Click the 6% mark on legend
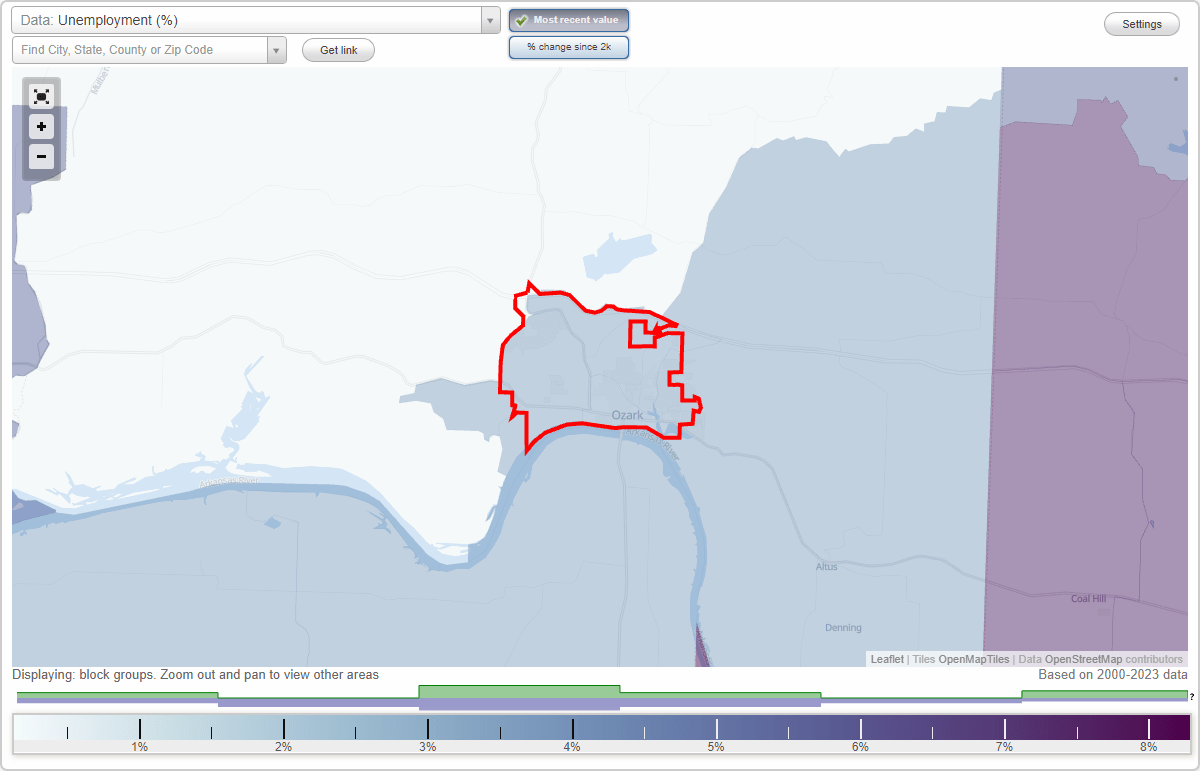The width and height of the screenshot is (1200, 771). 860,747
